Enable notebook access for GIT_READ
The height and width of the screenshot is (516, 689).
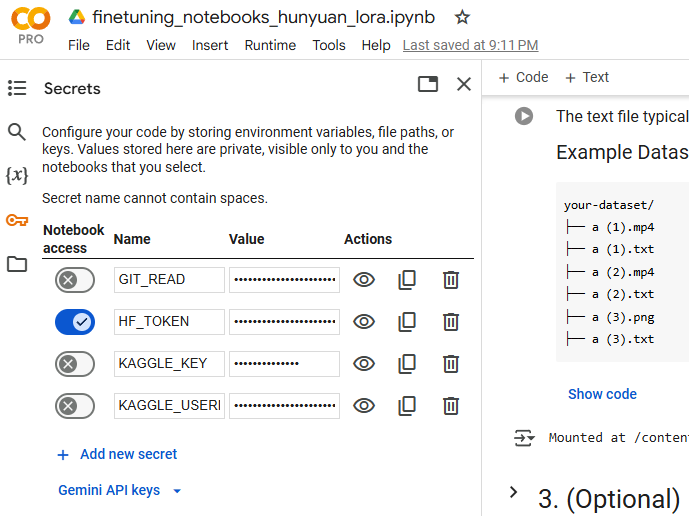click(x=75, y=280)
